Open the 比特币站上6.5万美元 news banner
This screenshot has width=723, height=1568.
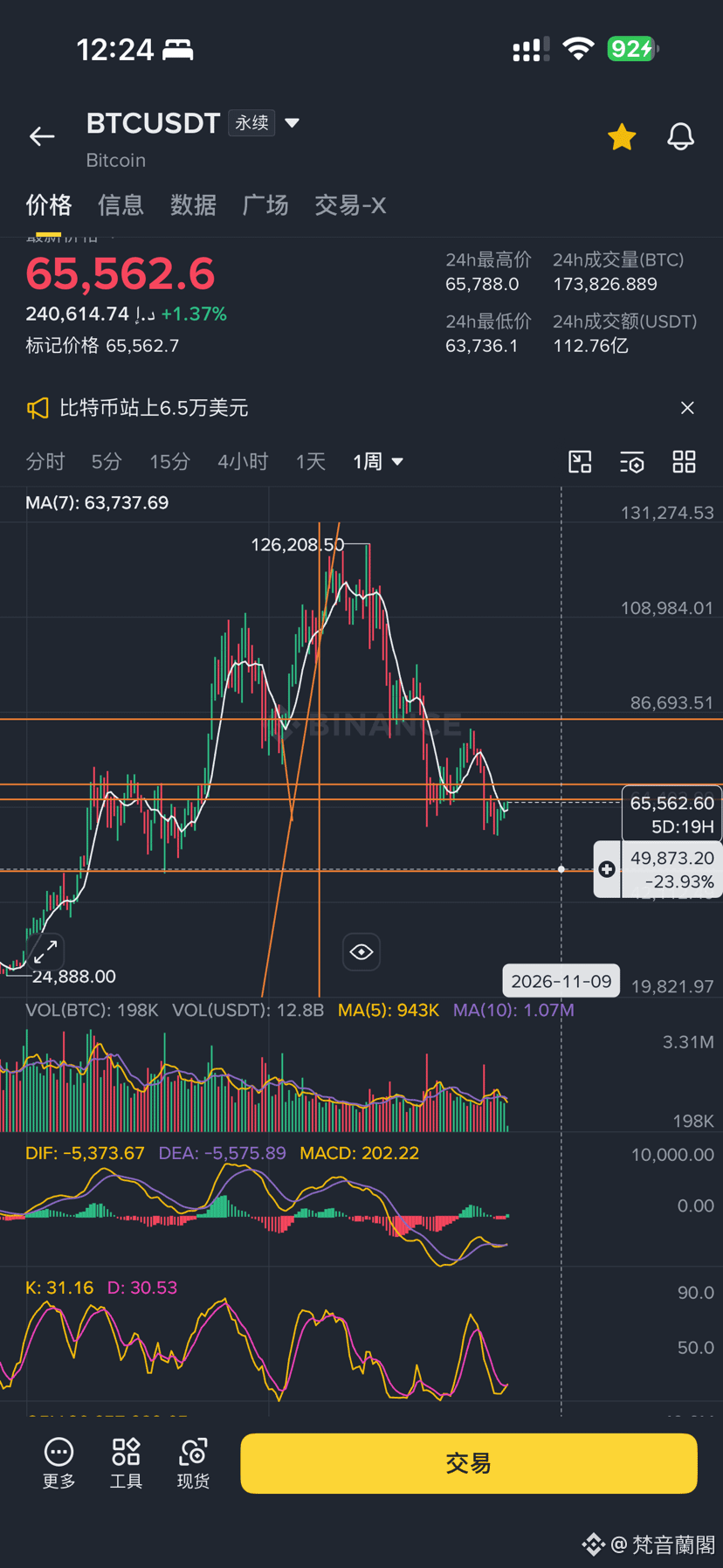[154, 408]
